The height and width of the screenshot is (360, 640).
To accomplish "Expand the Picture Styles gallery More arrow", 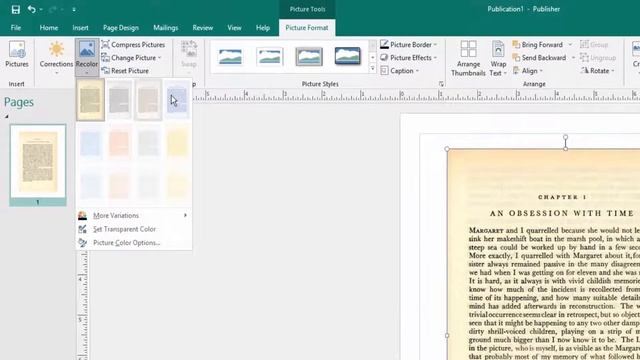I will 372,70.
